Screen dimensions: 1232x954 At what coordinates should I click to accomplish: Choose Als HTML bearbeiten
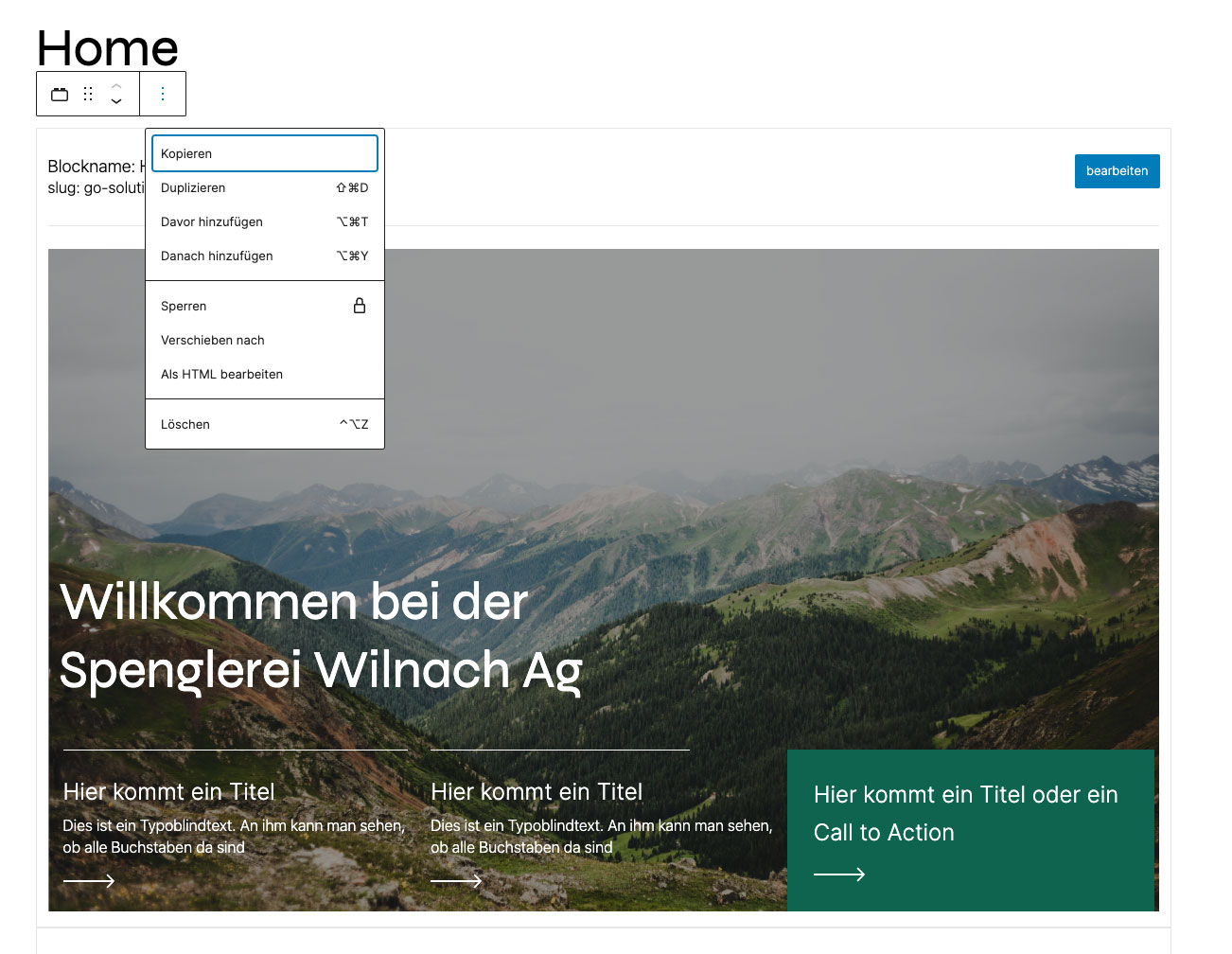click(x=265, y=374)
